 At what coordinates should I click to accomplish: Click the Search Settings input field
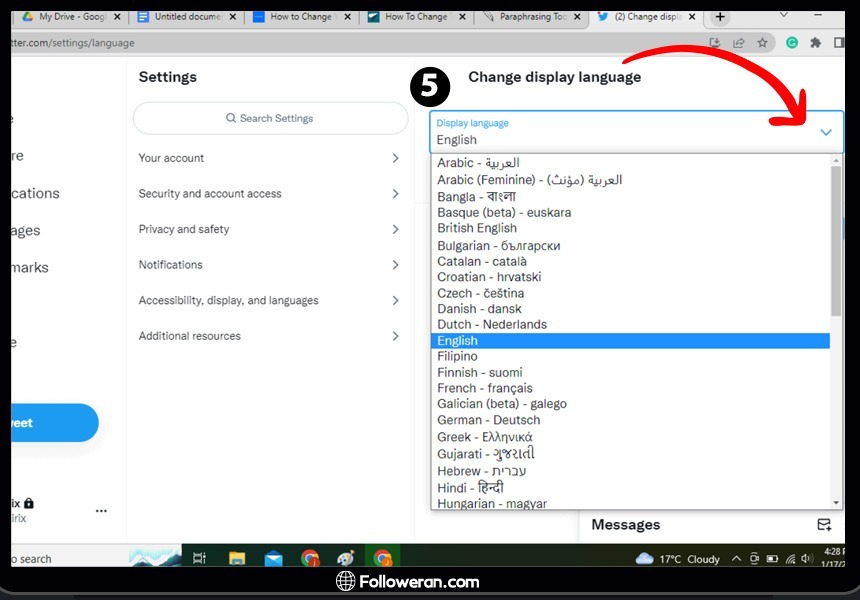click(270, 118)
